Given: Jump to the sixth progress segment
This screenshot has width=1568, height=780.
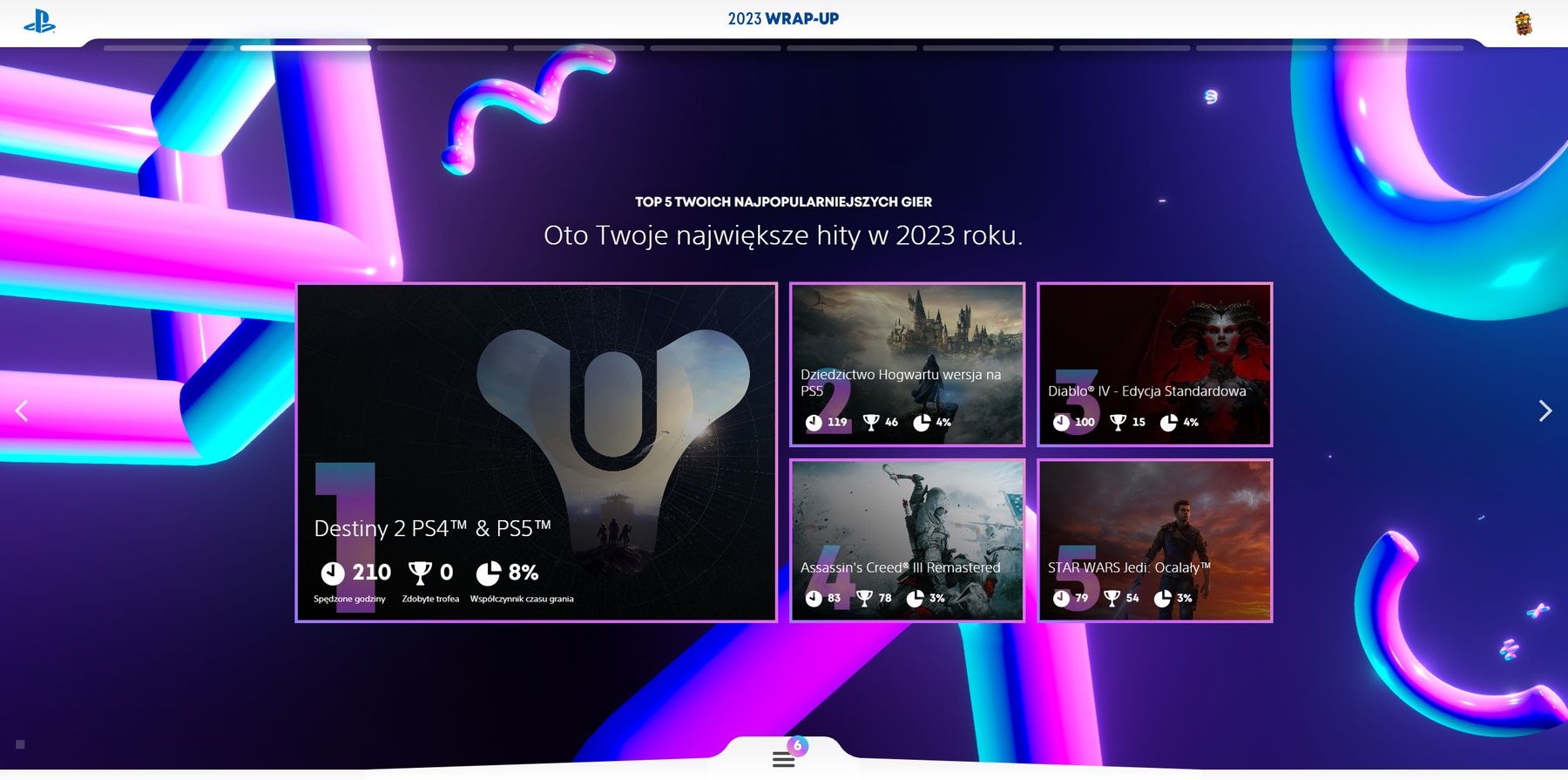Looking at the screenshot, I should click(852, 48).
